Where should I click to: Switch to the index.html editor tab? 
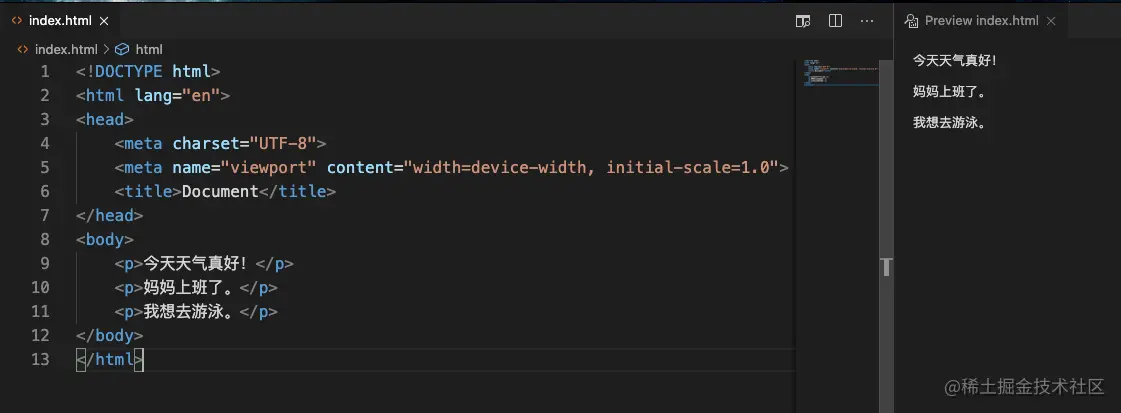(60, 21)
